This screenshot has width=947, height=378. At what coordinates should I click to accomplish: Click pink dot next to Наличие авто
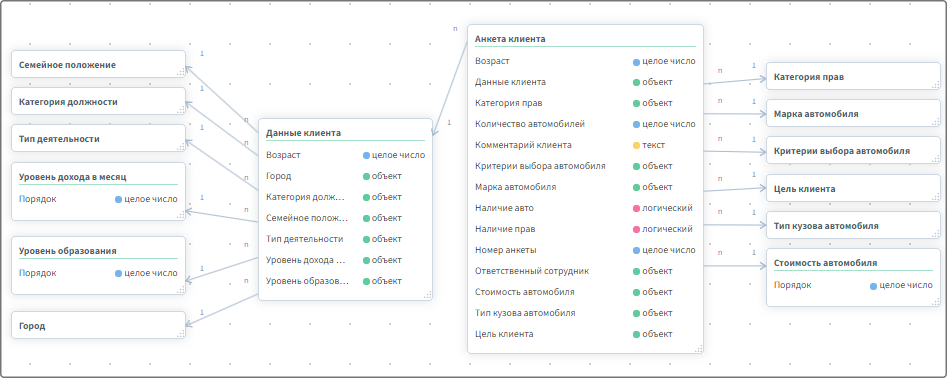pos(636,208)
